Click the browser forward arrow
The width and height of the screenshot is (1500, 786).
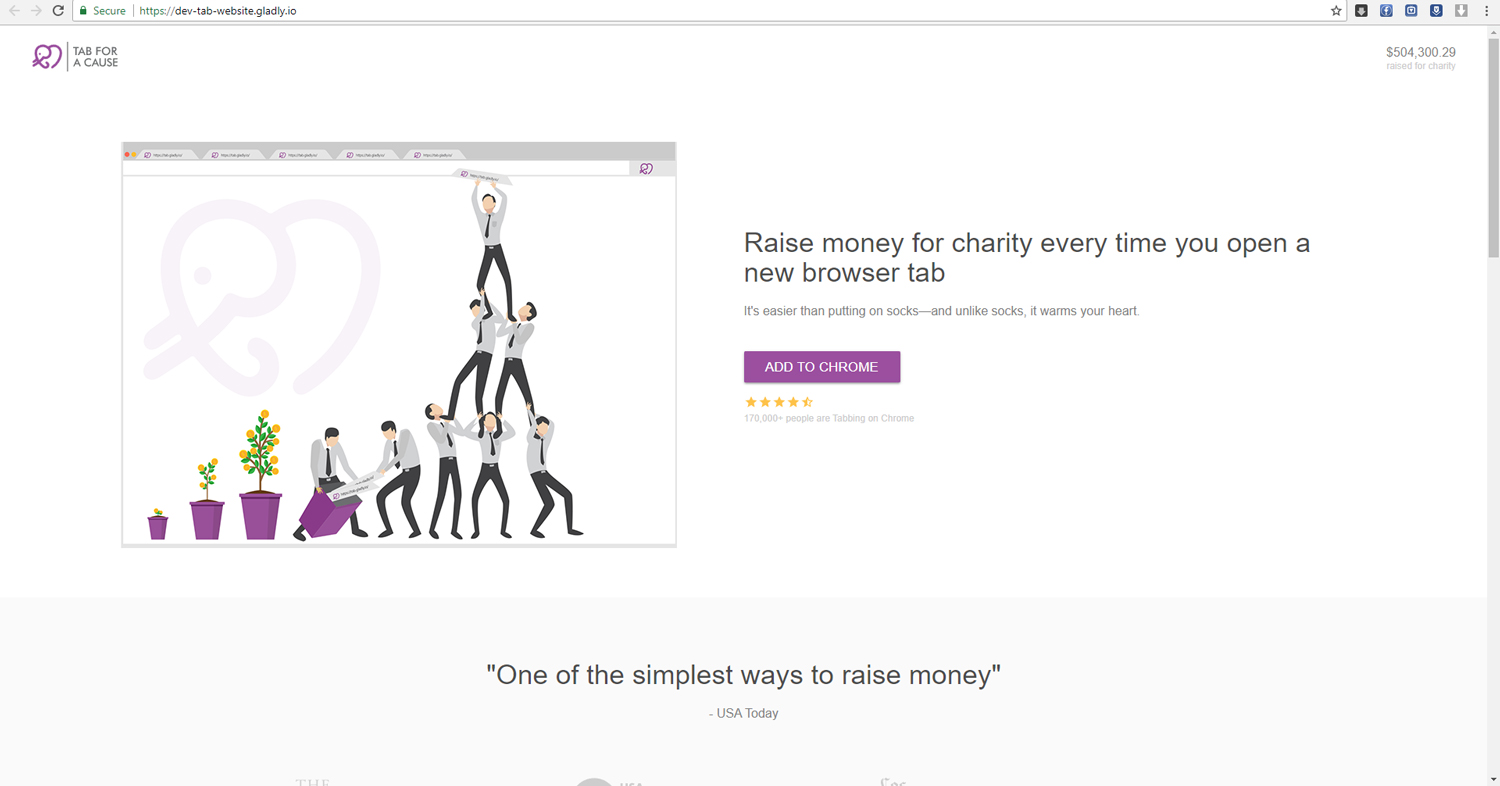tap(36, 11)
